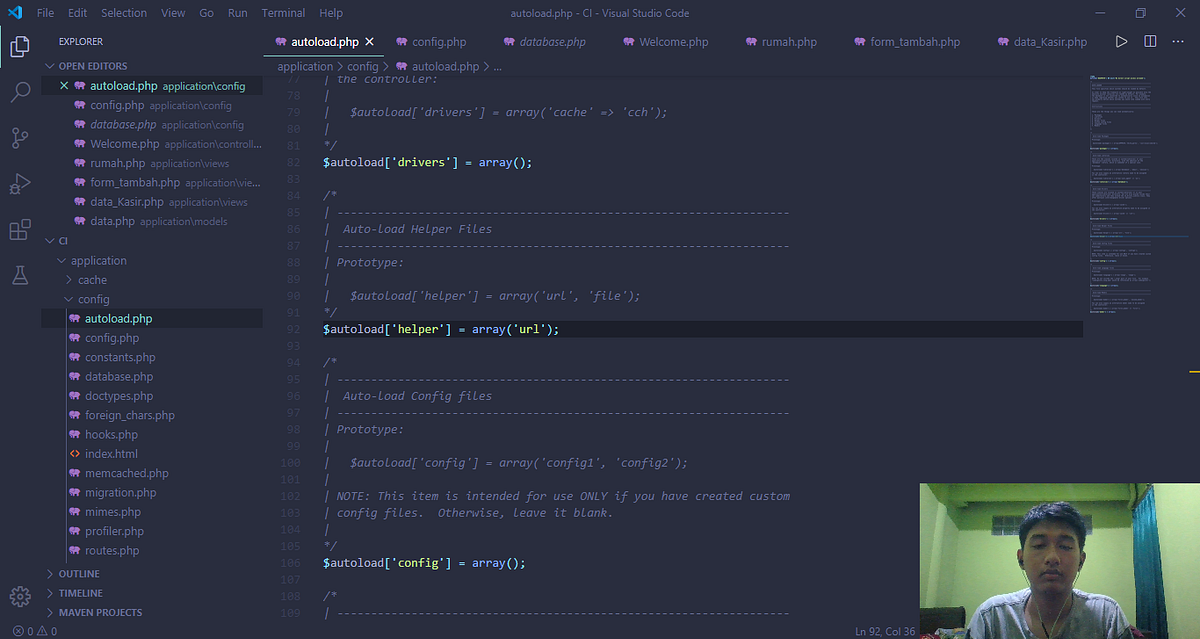Viewport: 1200px width, 639px height.
Task: Open the Testing view
Action: click(19, 274)
